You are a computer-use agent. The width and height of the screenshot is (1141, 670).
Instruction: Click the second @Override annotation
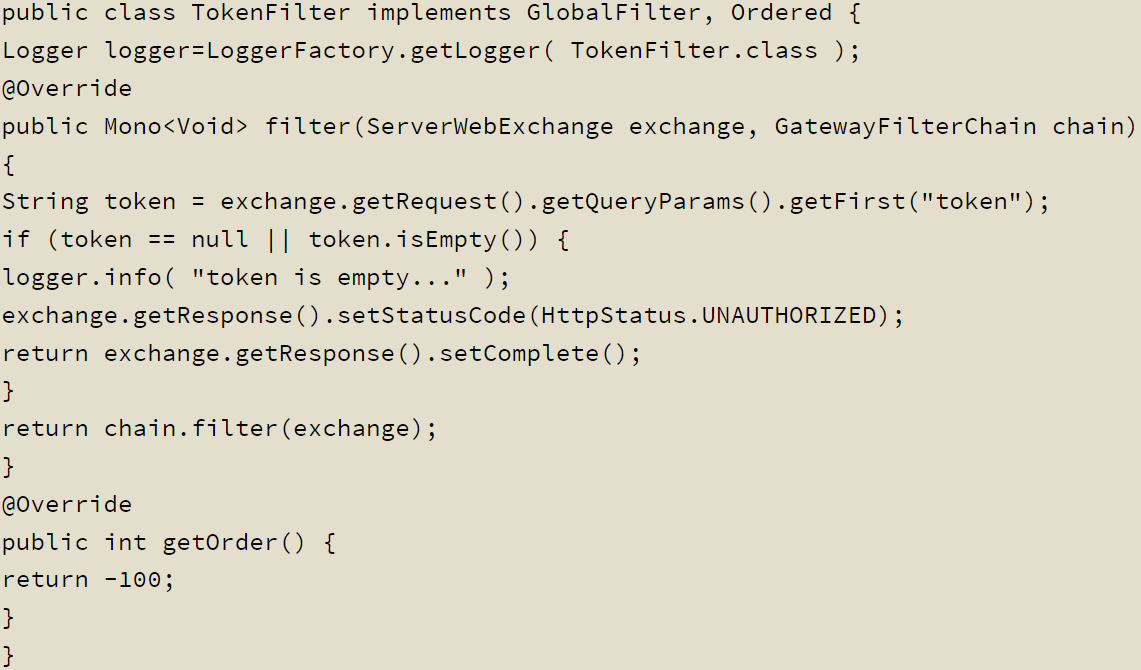pyautogui.click(x=67, y=504)
